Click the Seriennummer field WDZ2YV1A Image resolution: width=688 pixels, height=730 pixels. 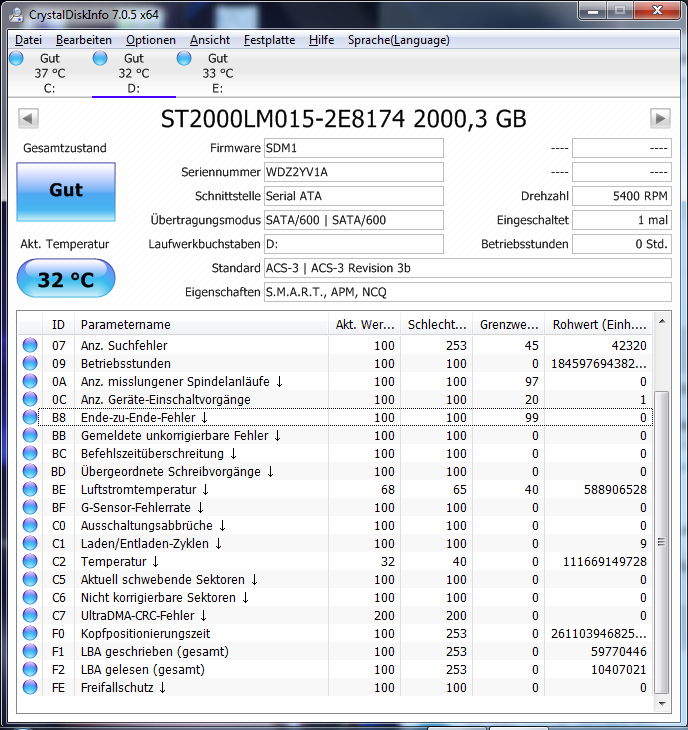coord(354,172)
